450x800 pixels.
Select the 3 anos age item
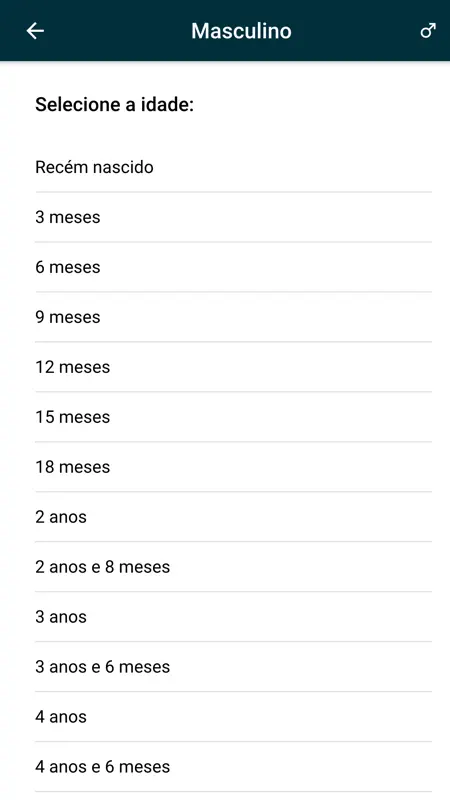234,617
